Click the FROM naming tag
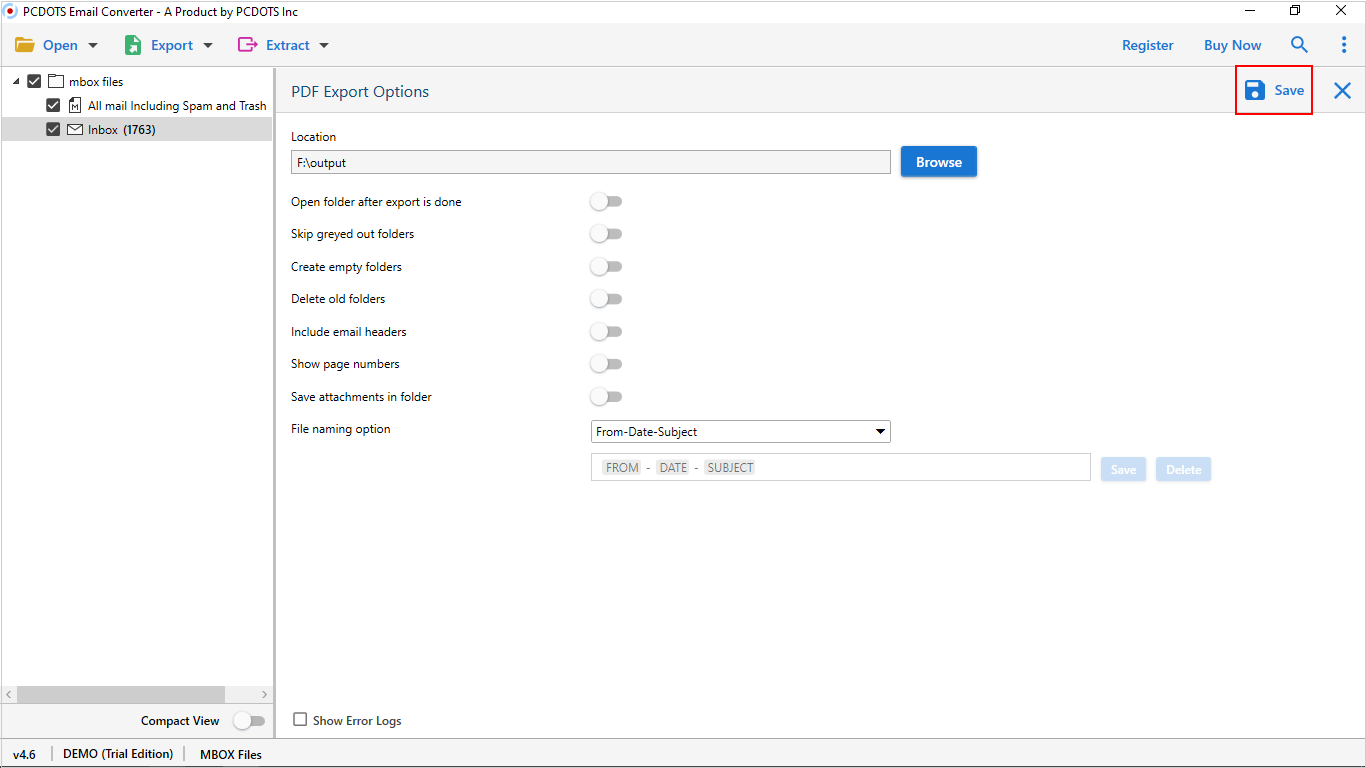Screen dimensions: 1366x768 [622, 468]
